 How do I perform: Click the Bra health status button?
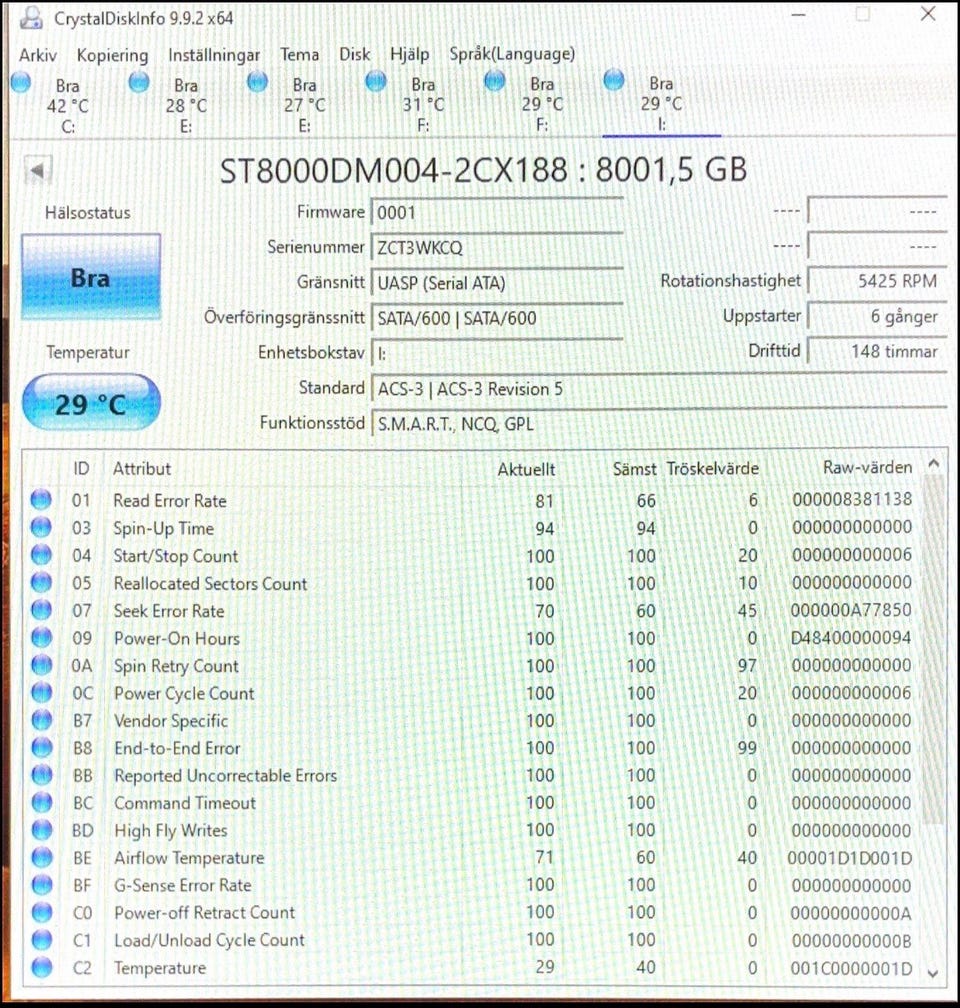tap(91, 277)
